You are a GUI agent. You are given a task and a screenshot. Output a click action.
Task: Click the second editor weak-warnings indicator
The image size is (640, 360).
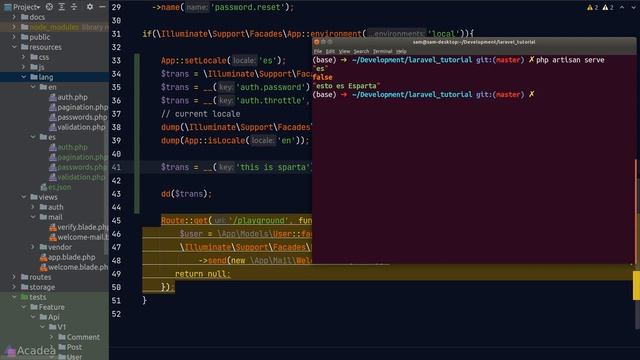click(608, 7)
